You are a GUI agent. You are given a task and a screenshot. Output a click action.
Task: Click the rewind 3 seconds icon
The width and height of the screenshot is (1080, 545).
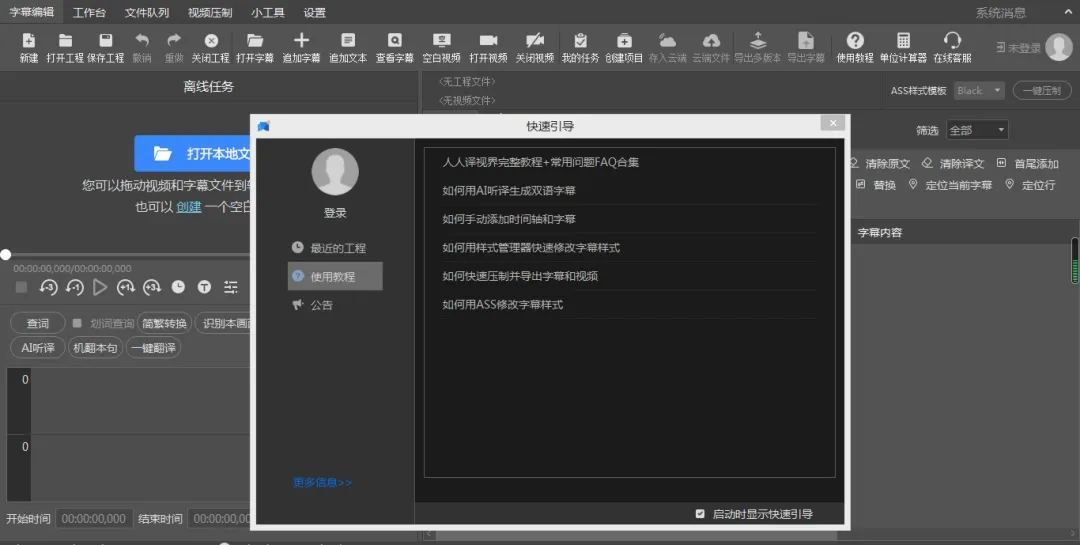[48, 288]
